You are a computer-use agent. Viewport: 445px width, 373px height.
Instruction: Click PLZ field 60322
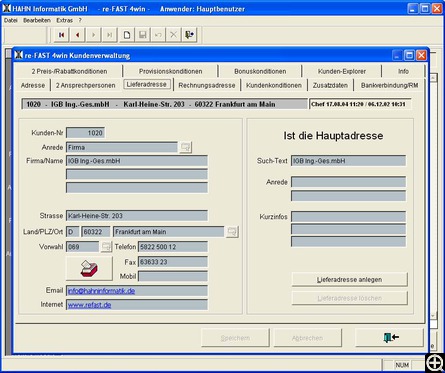[96, 232]
